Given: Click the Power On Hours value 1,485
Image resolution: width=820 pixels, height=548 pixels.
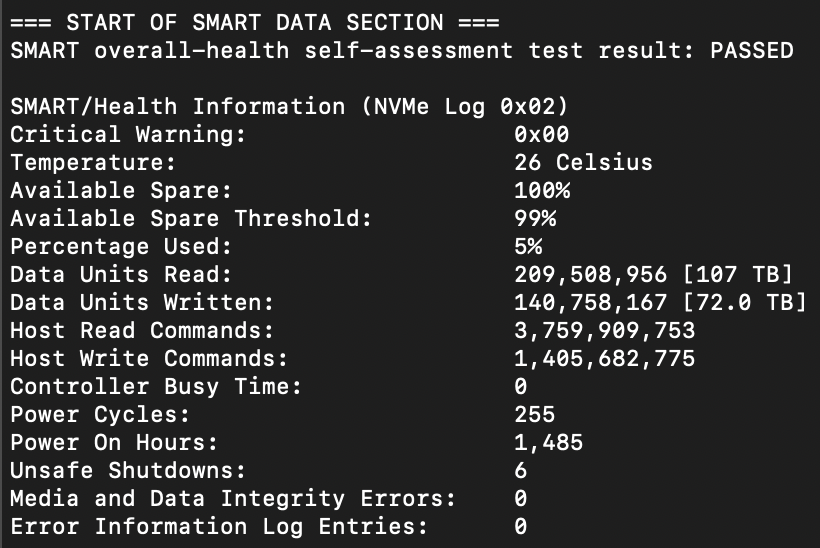Looking at the screenshot, I should click(x=548, y=442).
